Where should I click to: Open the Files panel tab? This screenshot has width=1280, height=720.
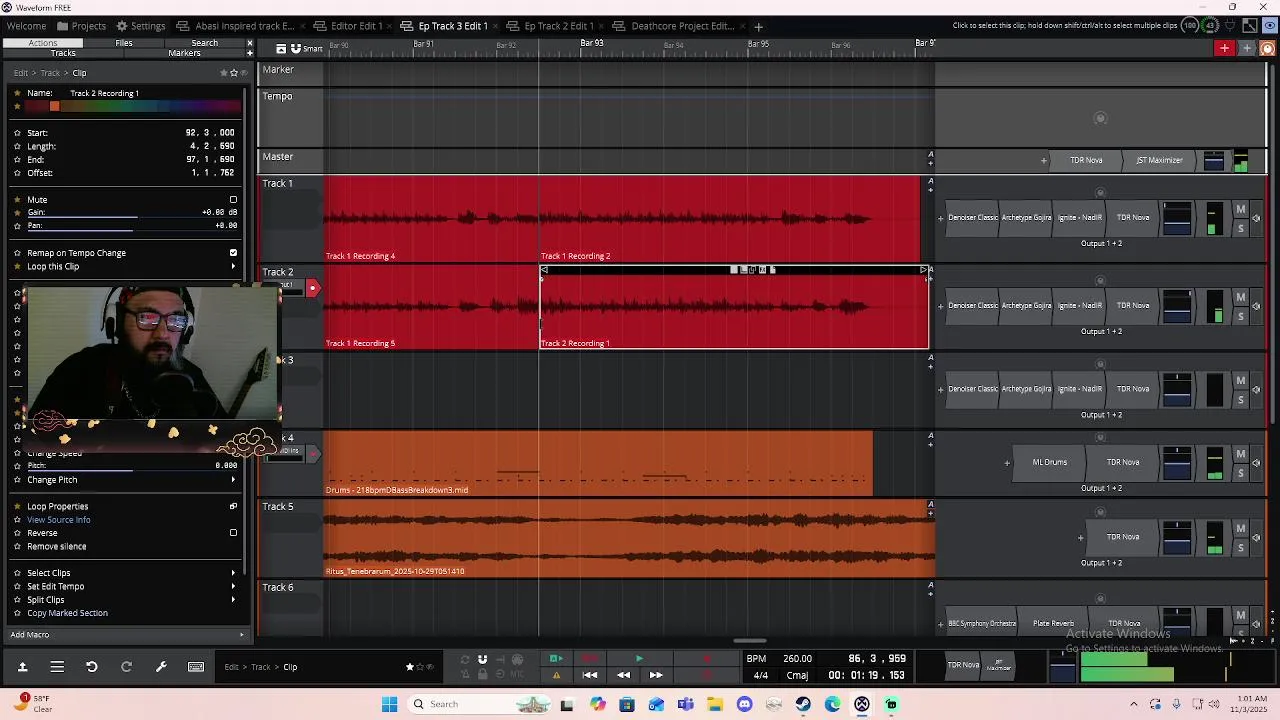pos(124,43)
